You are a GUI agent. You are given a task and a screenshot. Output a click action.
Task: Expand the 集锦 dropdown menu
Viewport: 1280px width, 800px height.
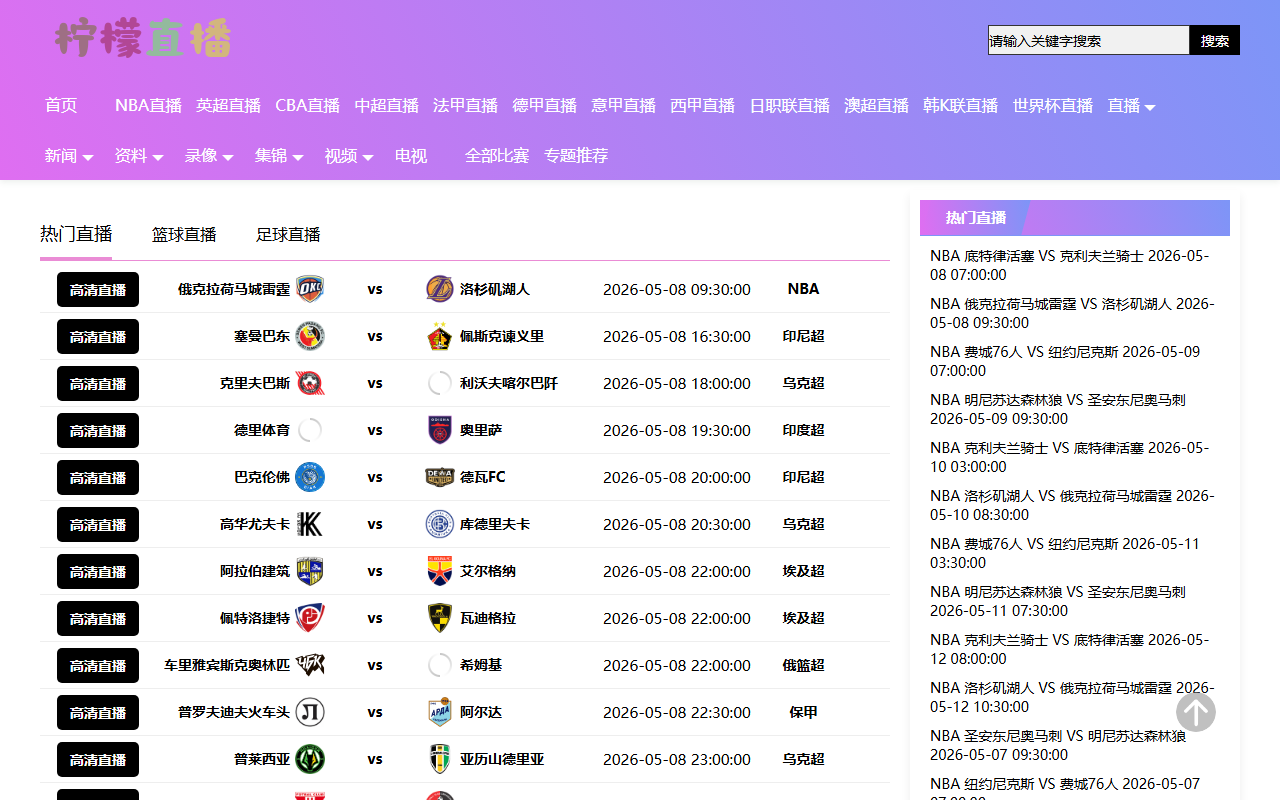tap(279, 156)
